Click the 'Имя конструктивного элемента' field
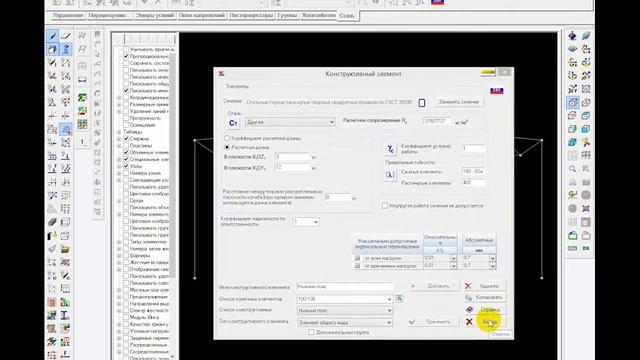 click(x=344, y=287)
